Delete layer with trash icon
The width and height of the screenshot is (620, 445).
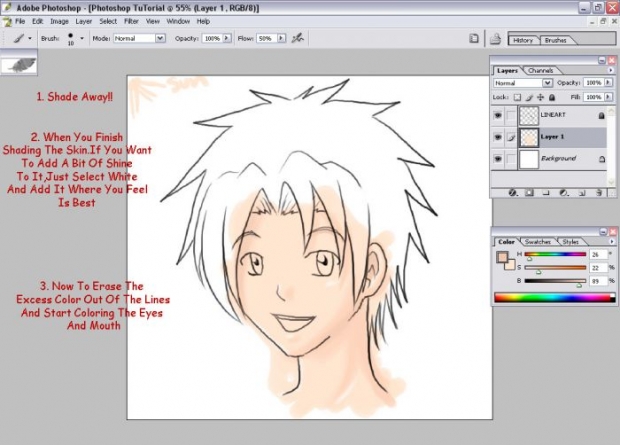click(x=599, y=193)
